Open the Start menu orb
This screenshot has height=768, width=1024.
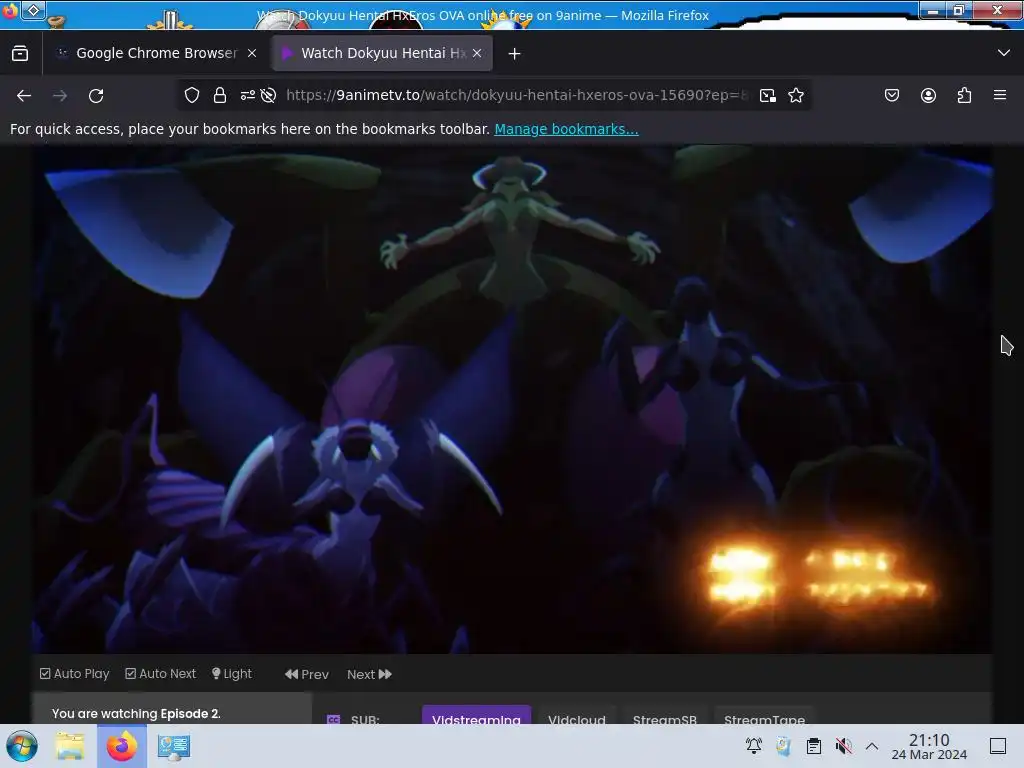tap(22, 746)
